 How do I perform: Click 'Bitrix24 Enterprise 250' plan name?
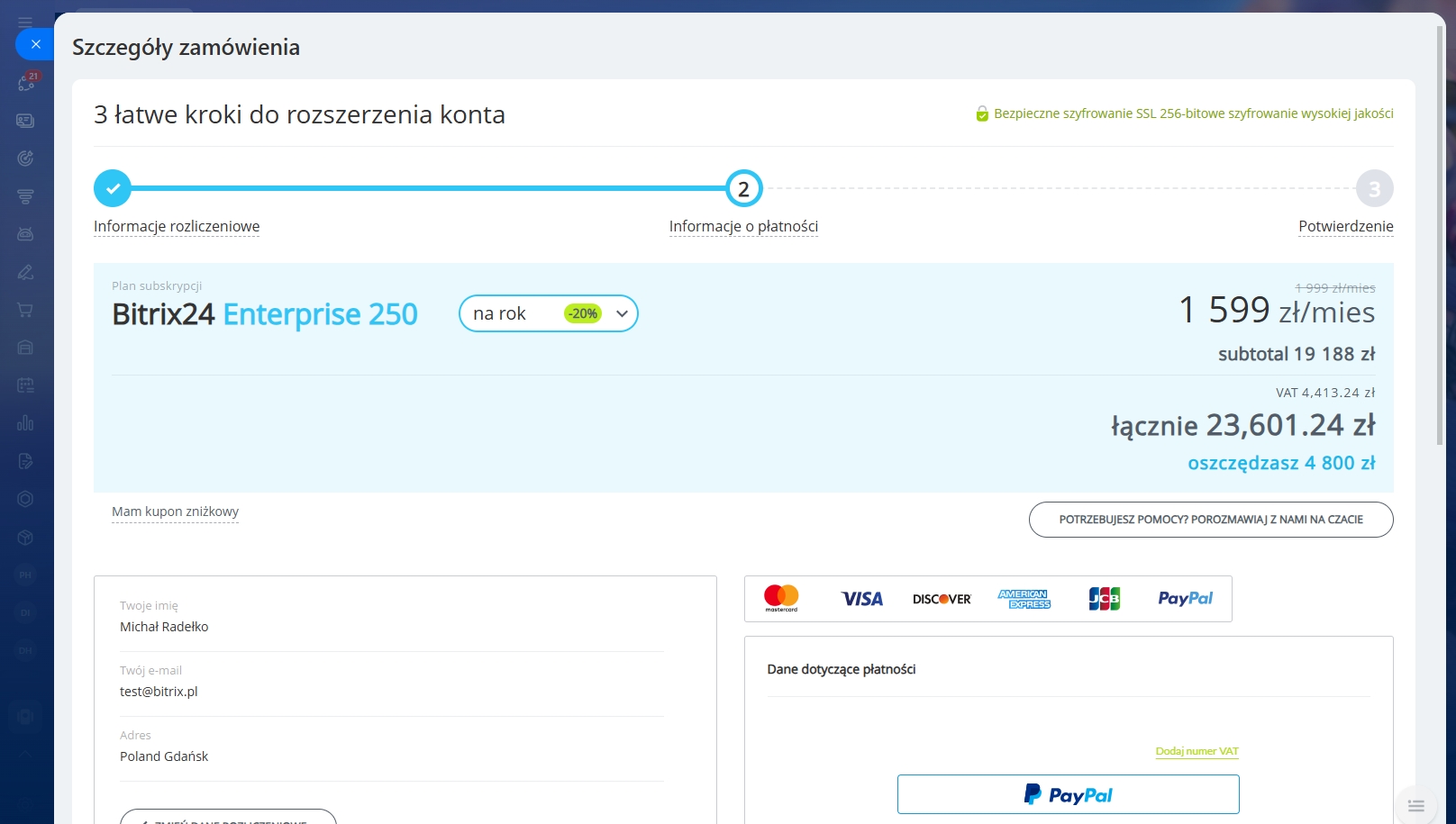tap(265, 314)
